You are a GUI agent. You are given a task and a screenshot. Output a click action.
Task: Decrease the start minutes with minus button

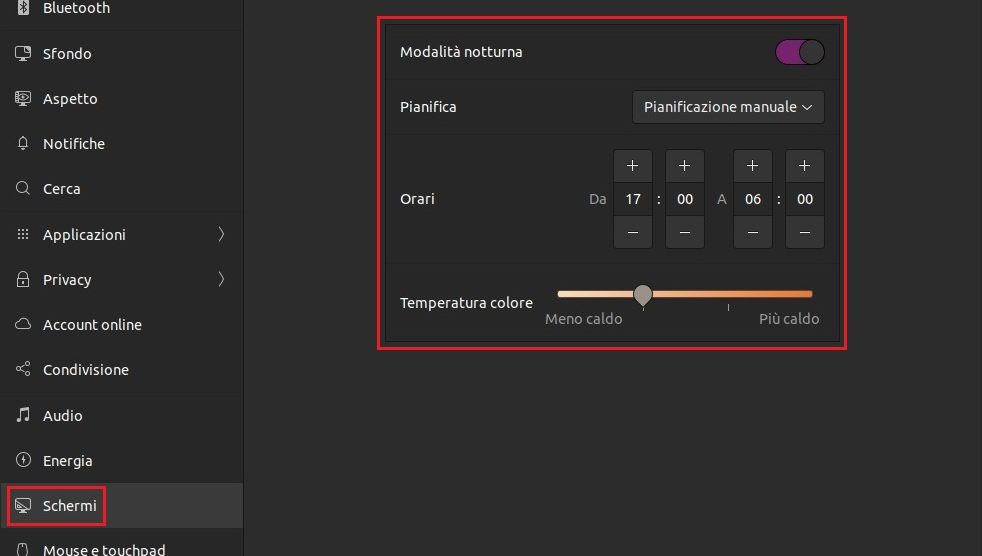tap(684, 232)
